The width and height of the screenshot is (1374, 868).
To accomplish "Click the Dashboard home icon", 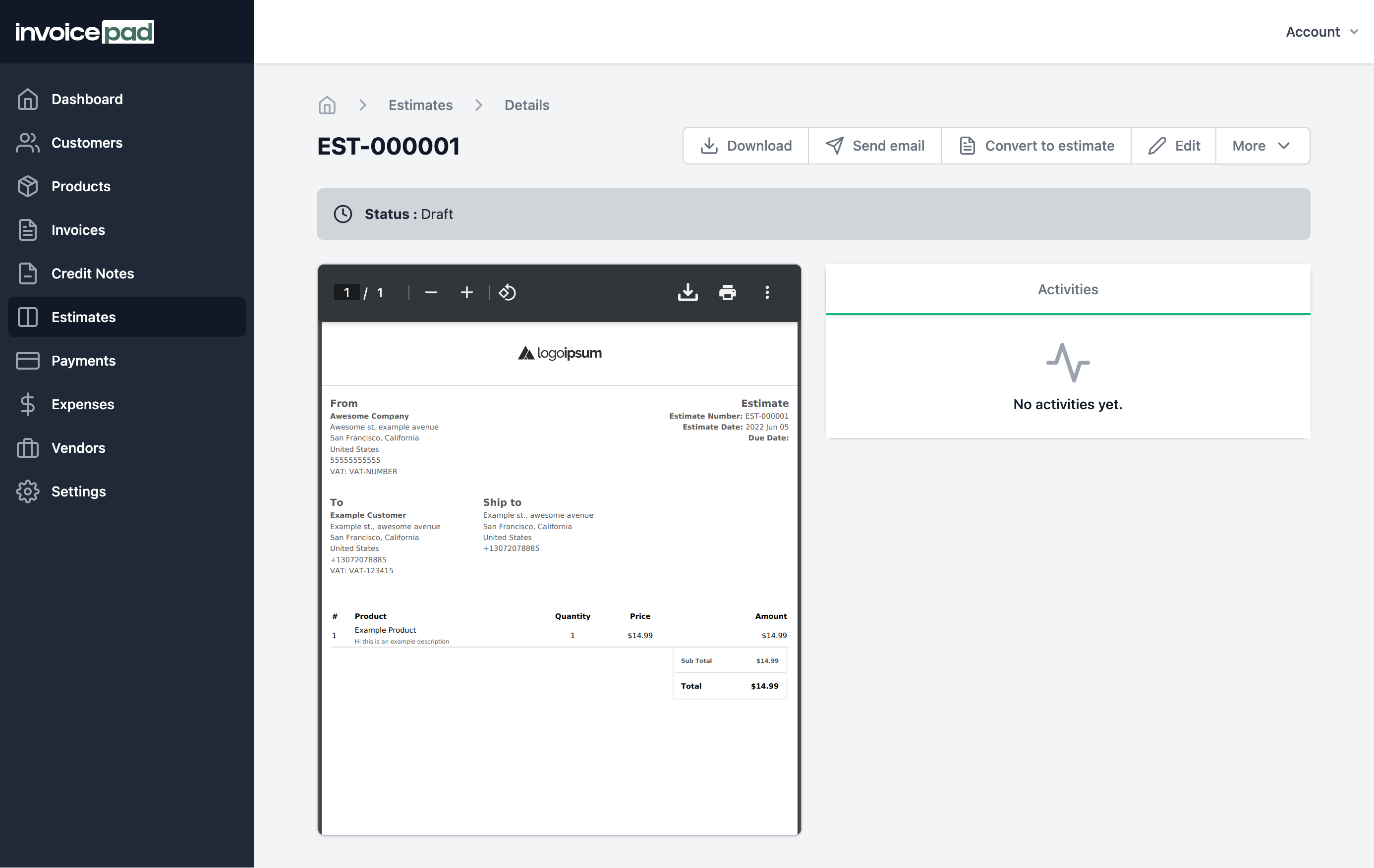I will [x=27, y=99].
